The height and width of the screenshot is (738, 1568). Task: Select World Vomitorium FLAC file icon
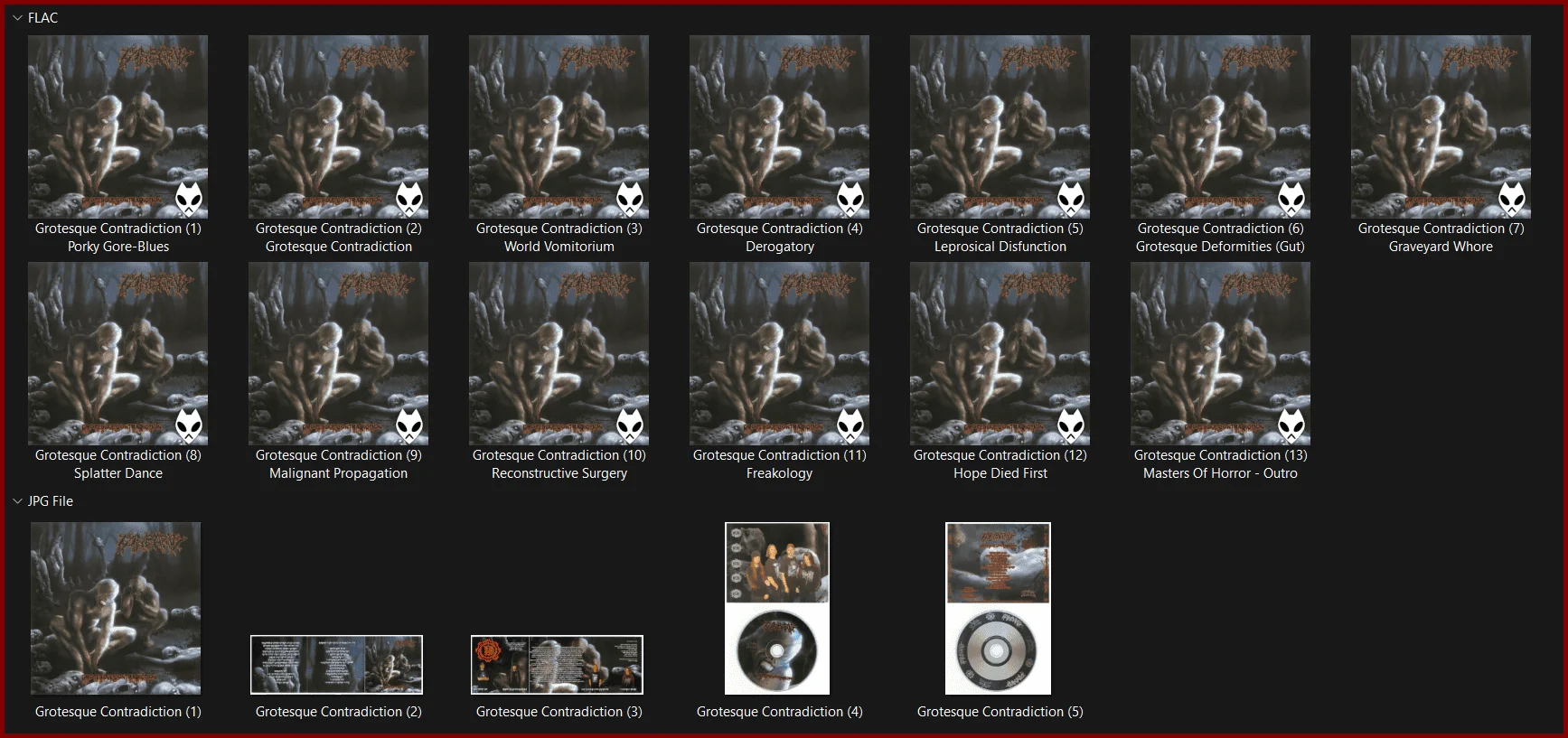click(x=559, y=126)
